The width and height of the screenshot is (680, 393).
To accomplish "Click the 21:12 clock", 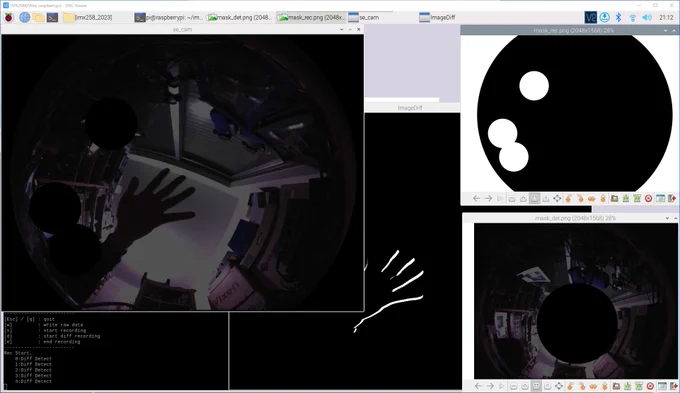I will click(x=666, y=17).
